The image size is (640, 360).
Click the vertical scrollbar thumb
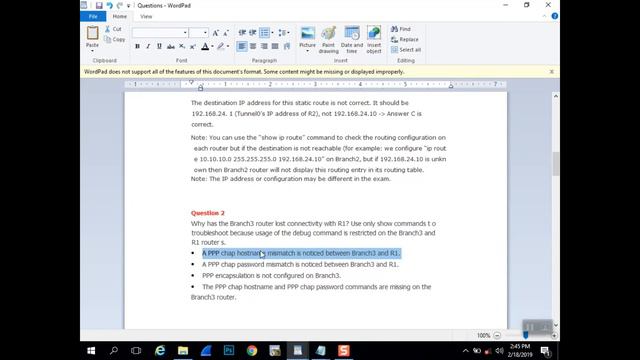point(556,164)
